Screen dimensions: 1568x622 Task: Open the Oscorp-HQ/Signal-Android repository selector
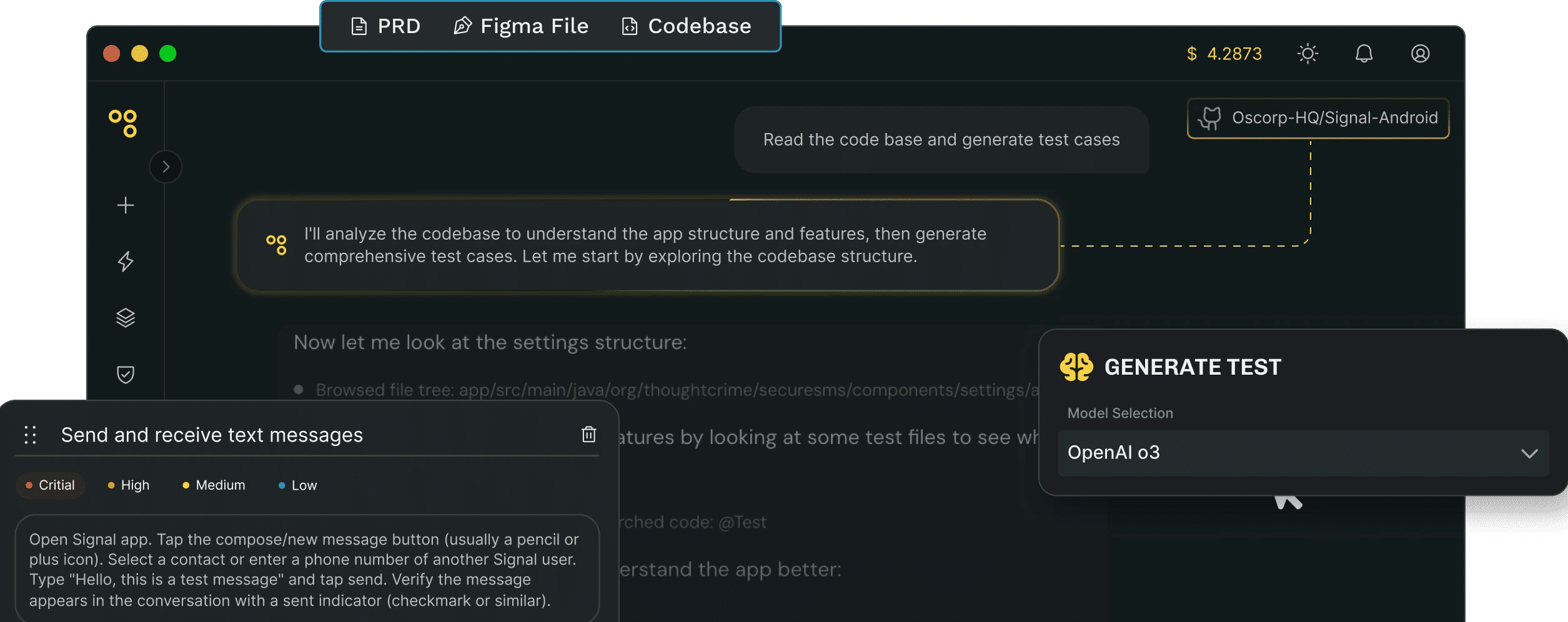1317,118
